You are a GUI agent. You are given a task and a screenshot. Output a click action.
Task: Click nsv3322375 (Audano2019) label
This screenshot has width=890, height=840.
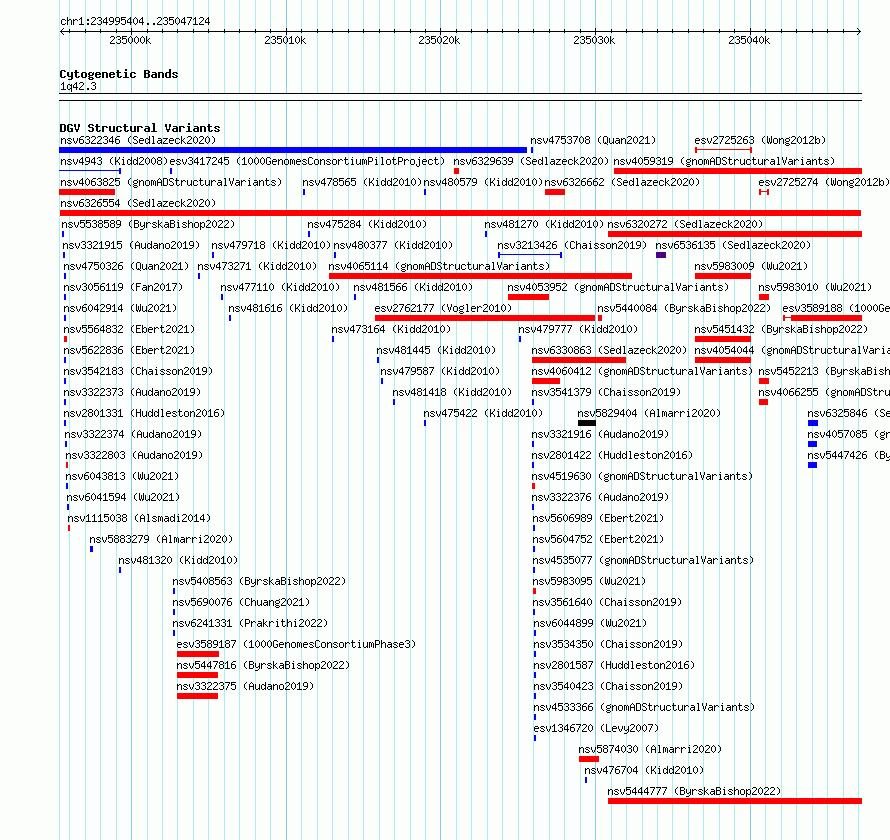[245, 686]
